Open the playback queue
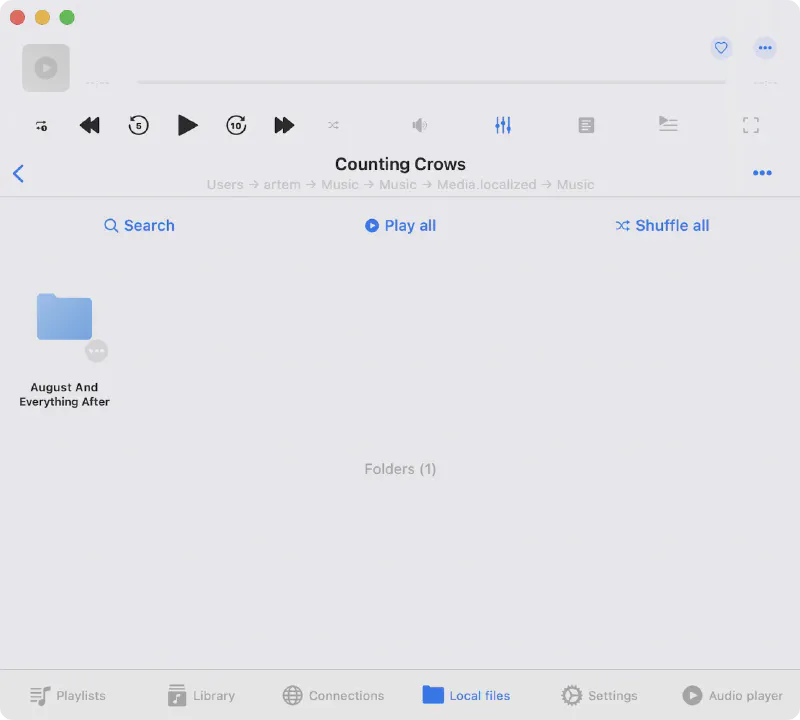Viewport: 800px width, 720px height. 668,124
